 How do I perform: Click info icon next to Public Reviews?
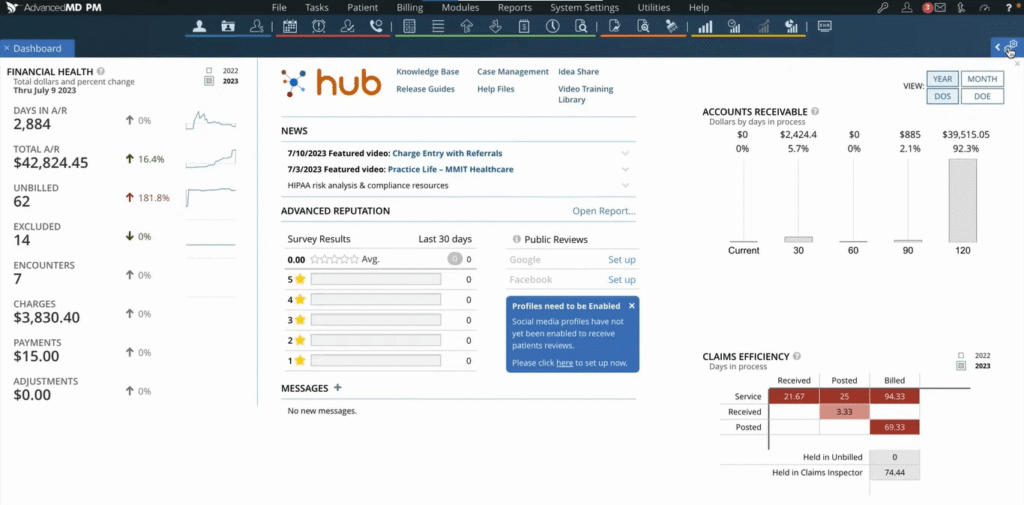tap(517, 239)
